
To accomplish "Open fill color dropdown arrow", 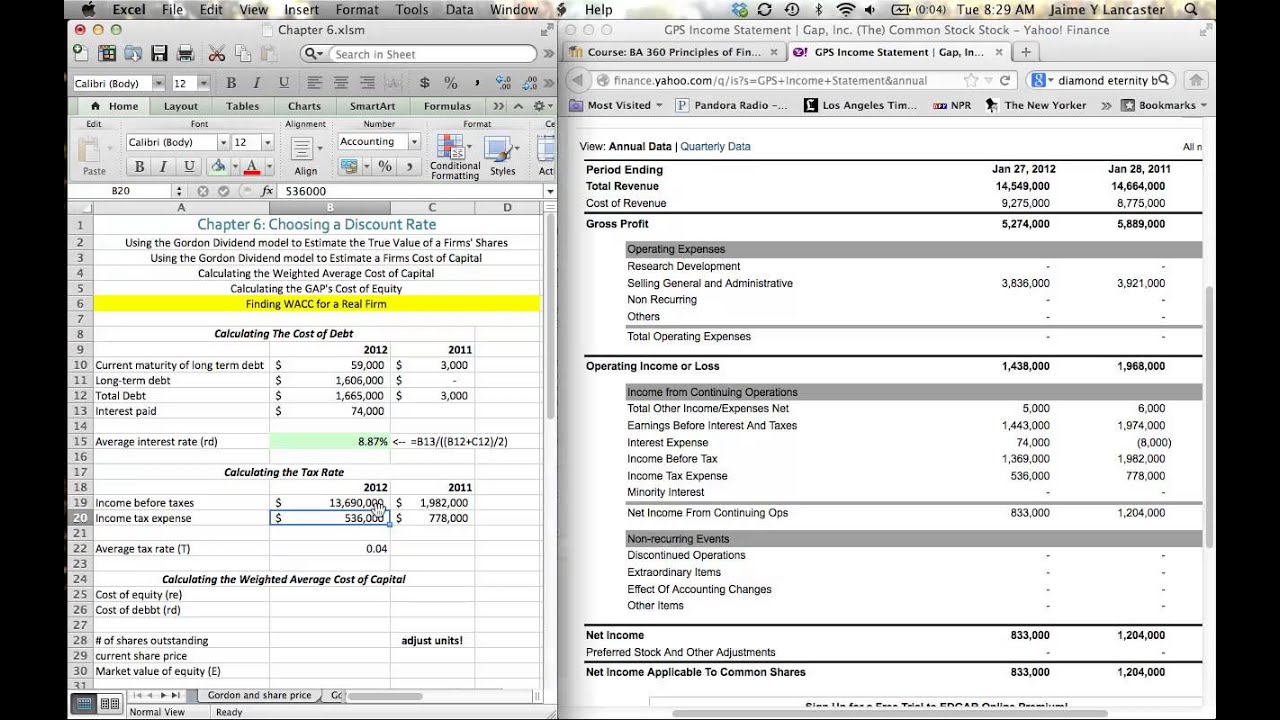I will (x=234, y=167).
